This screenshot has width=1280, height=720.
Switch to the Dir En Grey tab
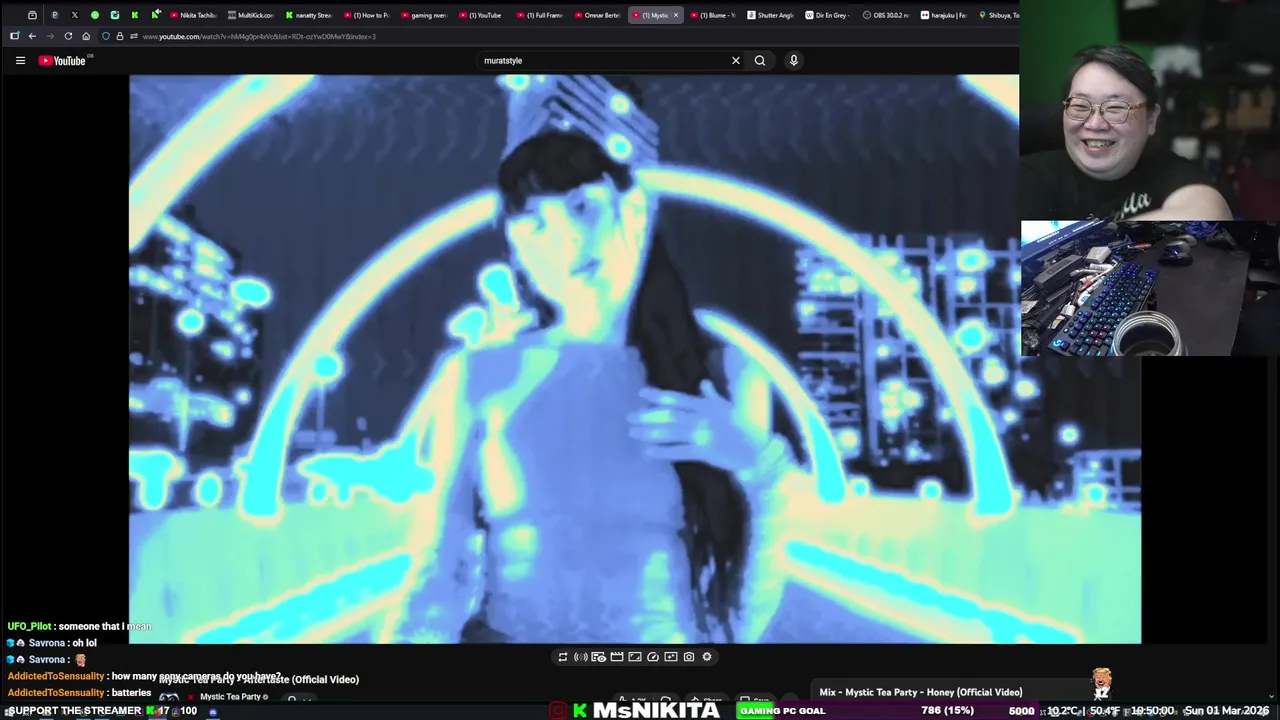tap(830, 15)
